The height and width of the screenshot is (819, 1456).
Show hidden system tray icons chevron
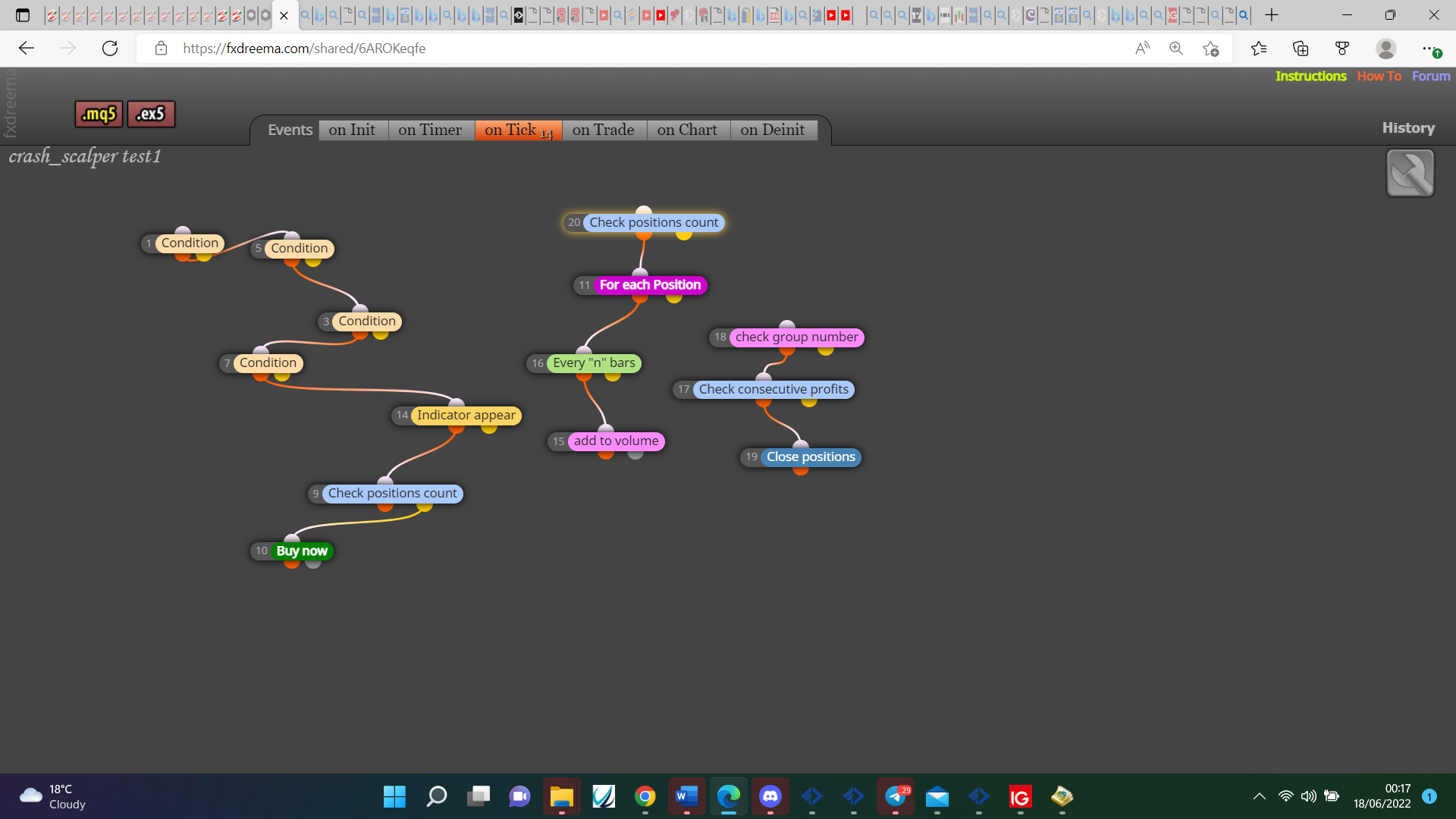[1259, 796]
